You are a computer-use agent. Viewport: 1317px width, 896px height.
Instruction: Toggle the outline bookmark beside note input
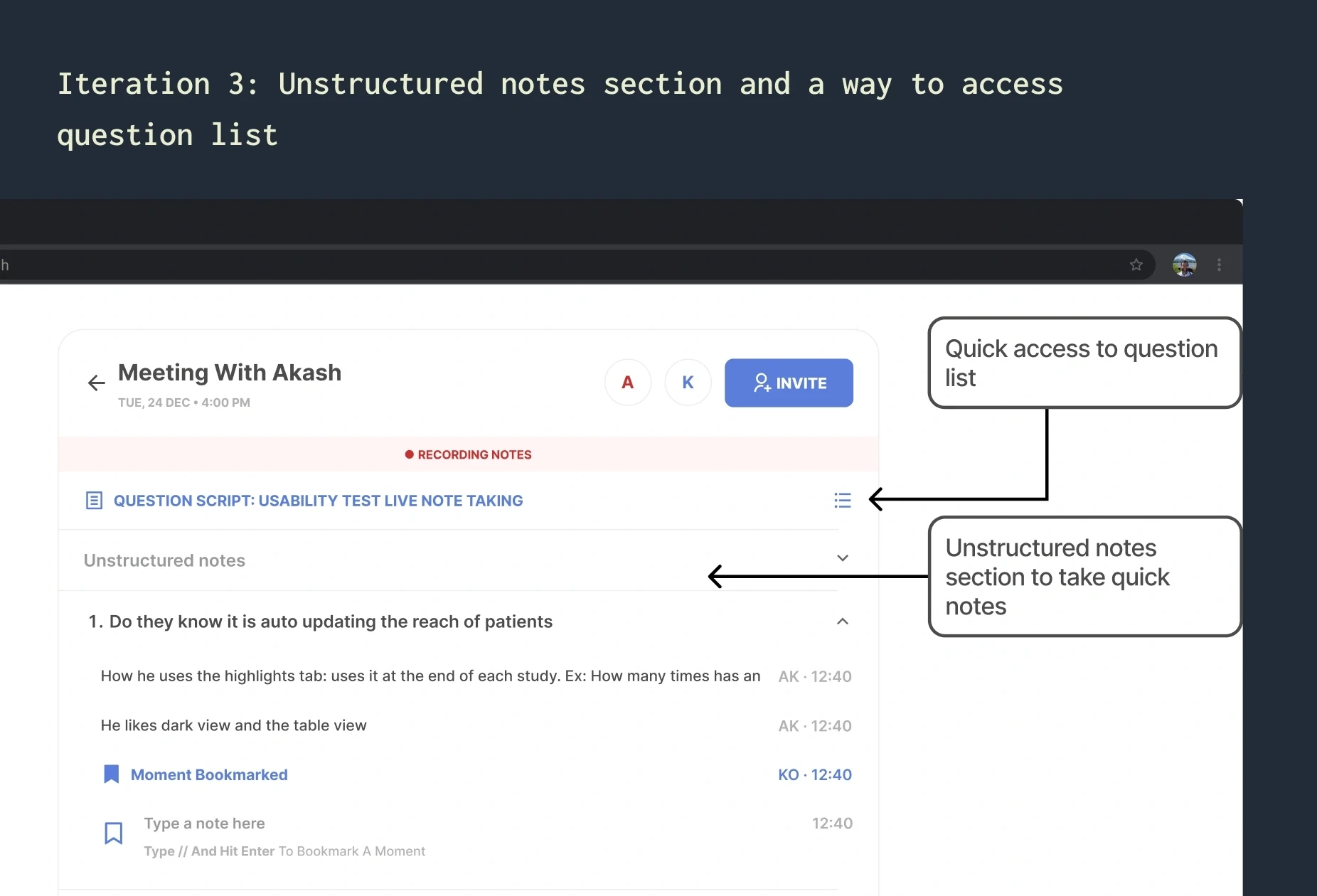click(114, 833)
